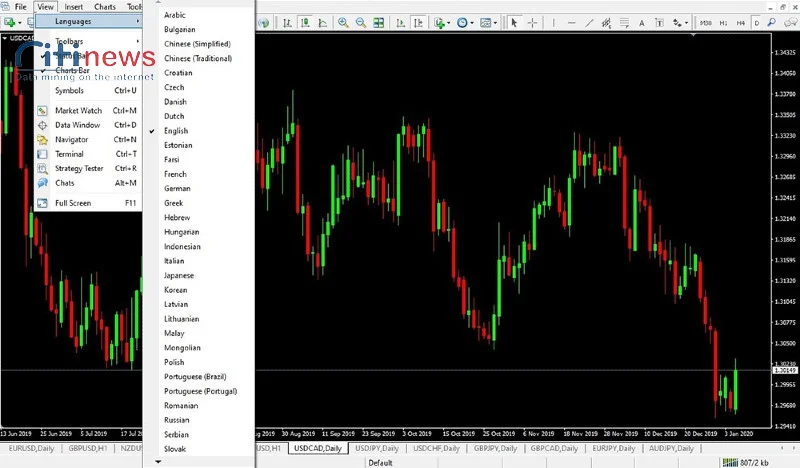This screenshot has height=468, width=800.
Task: Set timeframe to H1
Action: point(723,22)
